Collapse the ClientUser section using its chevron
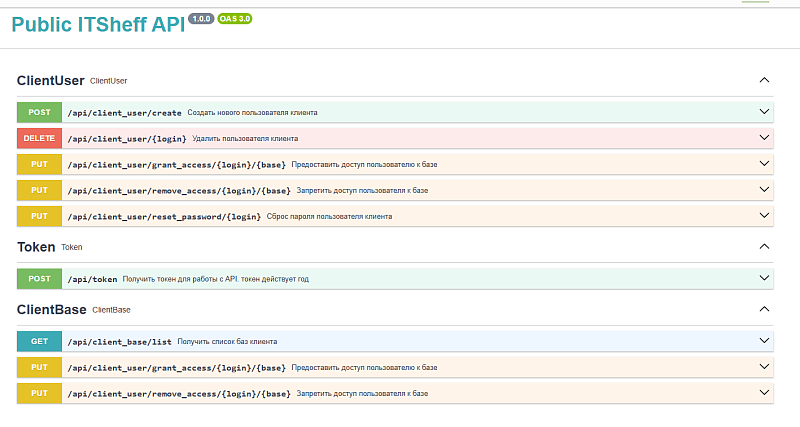The image size is (800, 427). click(x=764, y=80)
